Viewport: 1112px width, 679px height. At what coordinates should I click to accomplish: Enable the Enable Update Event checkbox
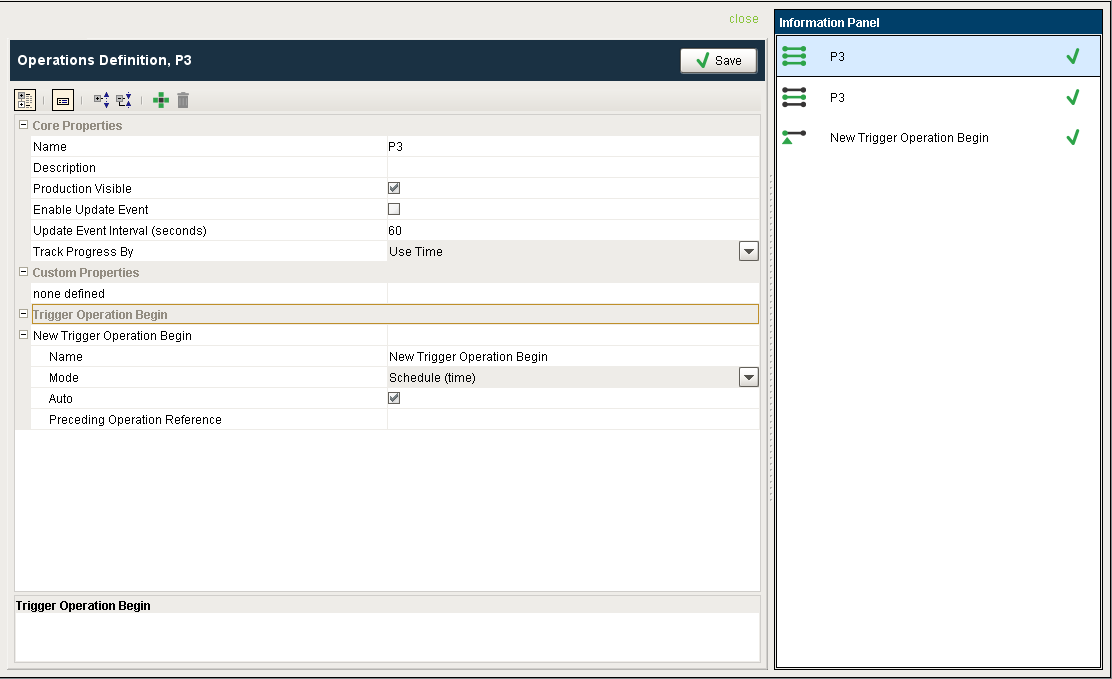click(x=394, y=209)
